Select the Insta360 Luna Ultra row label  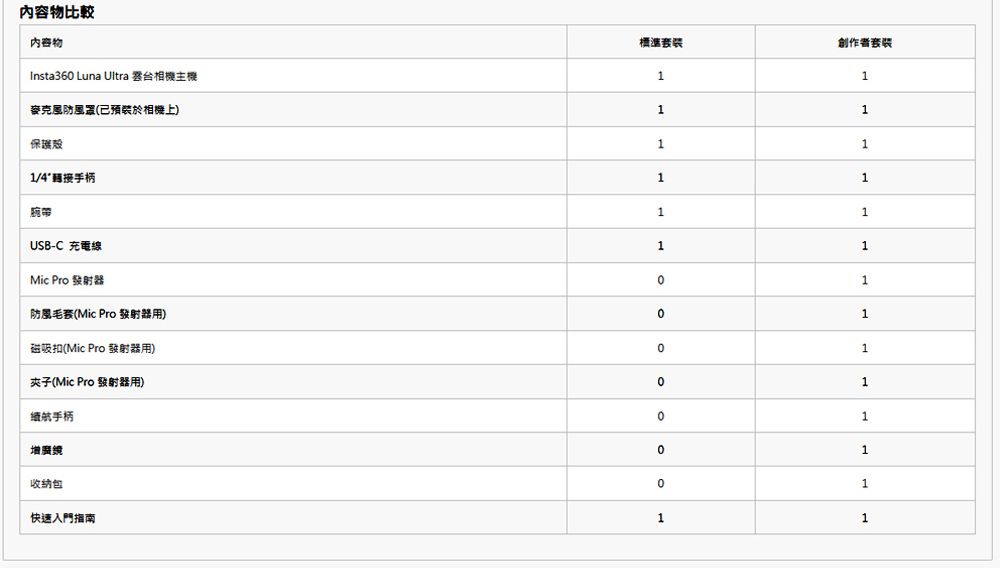point(114,76)
